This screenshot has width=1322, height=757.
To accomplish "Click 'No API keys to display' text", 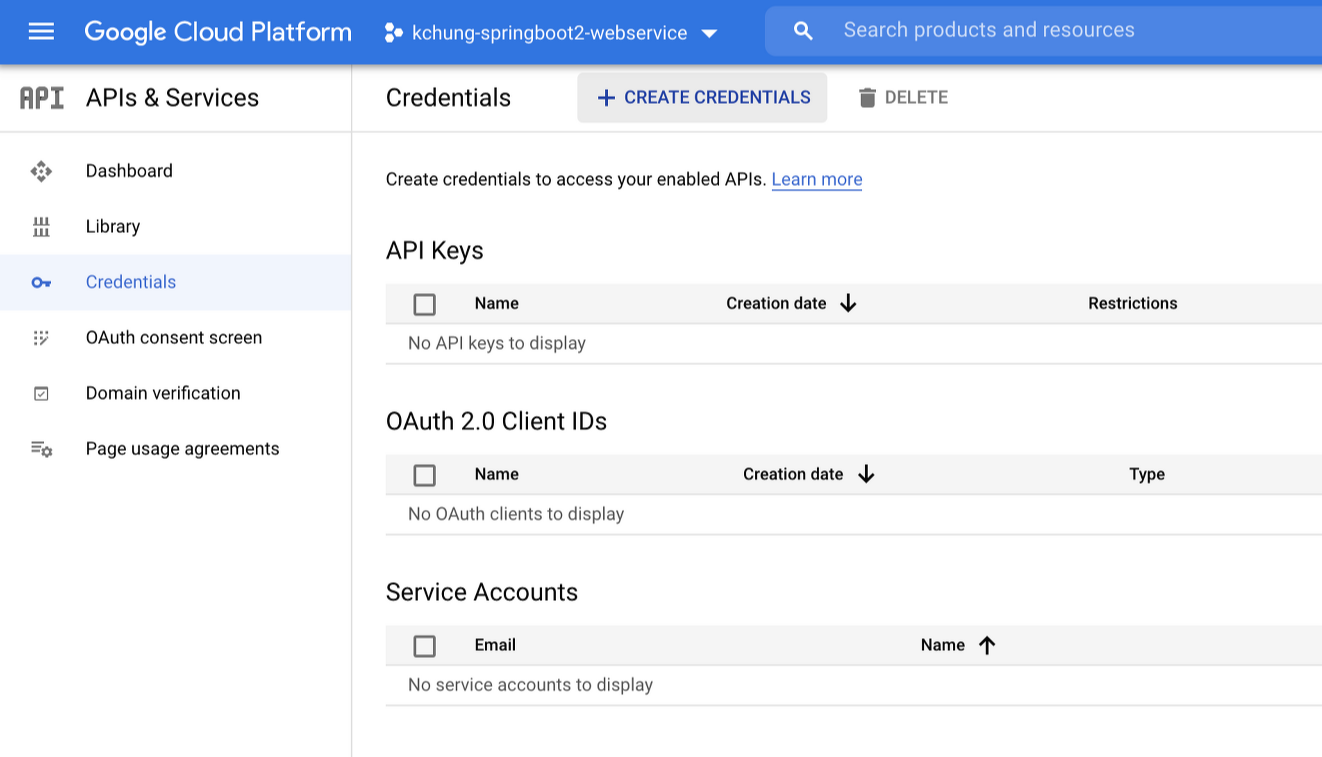I will pos(497,343).
